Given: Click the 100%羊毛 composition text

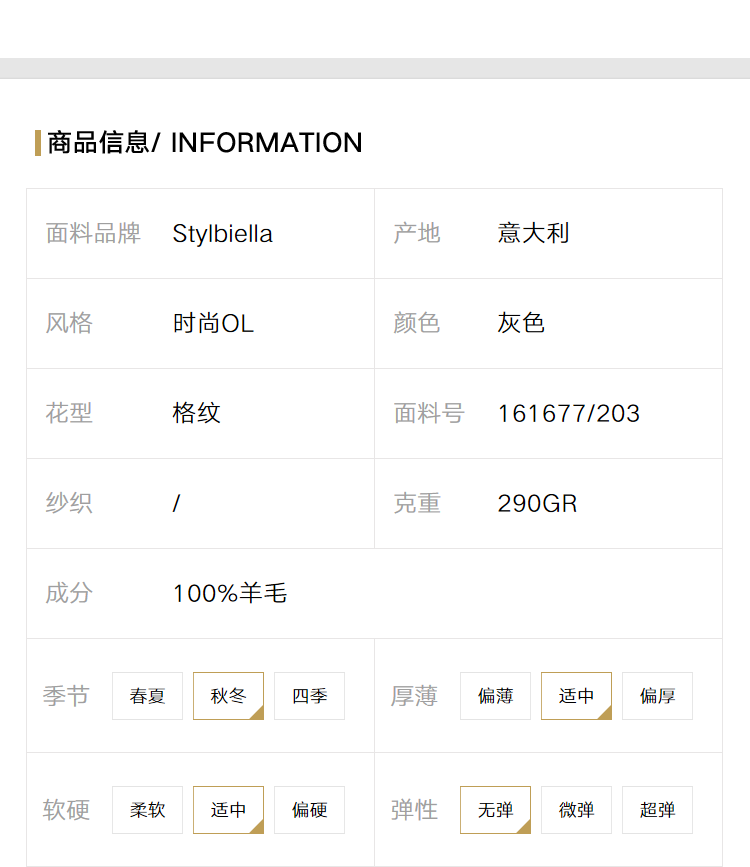Looking at the screenshot, I should click(230, 593).
